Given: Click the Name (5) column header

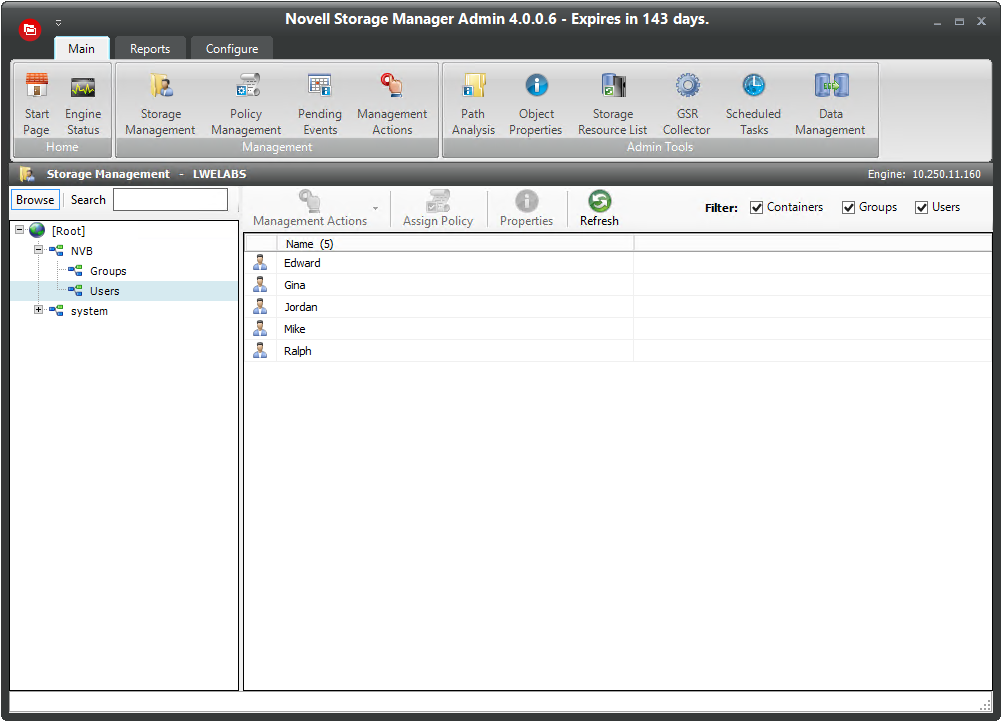Looking at the screenshot, I should tap(455, 244).
